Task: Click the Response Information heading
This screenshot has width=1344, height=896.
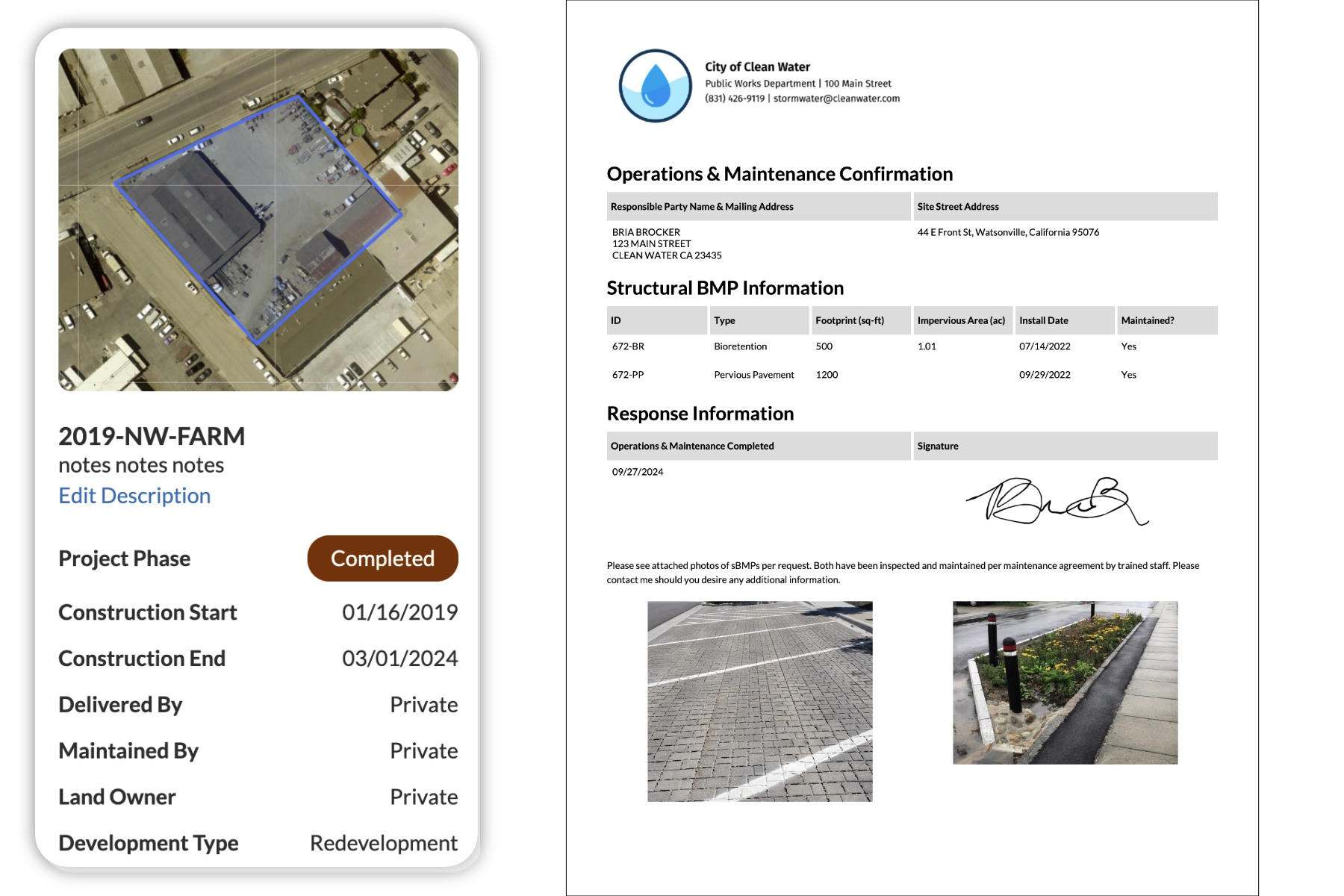Action: pyautogui.click(x=700, y=414)
